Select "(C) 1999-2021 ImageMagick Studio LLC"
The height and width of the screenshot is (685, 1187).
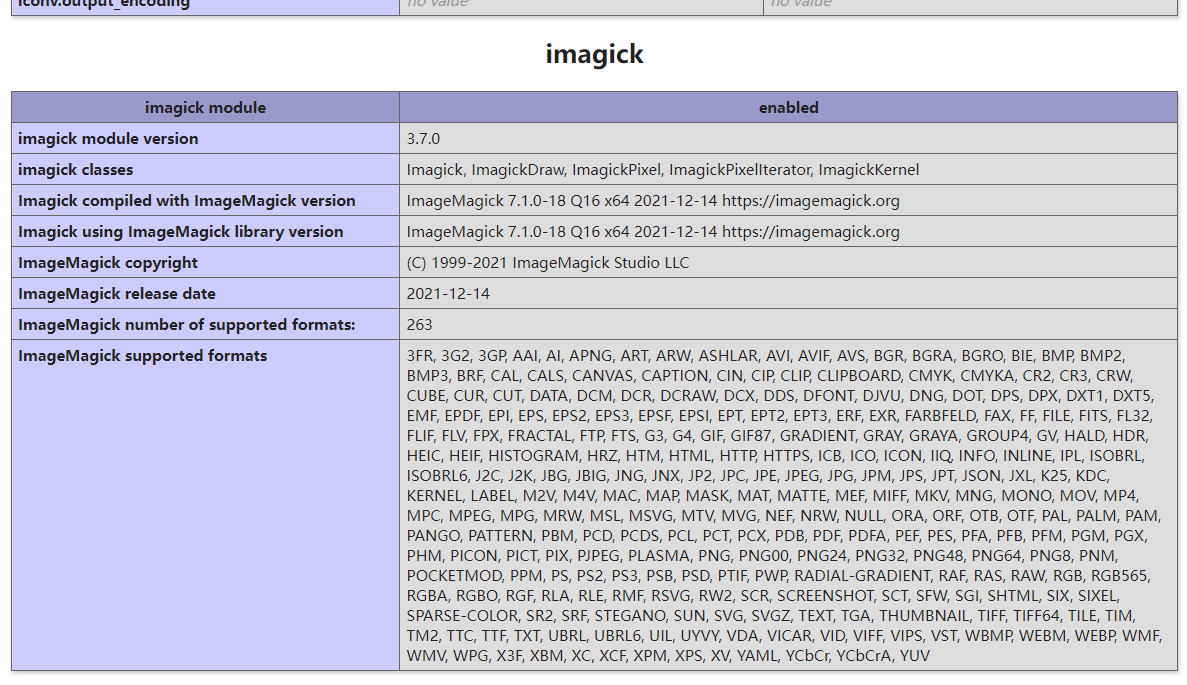tap(548, 263)
